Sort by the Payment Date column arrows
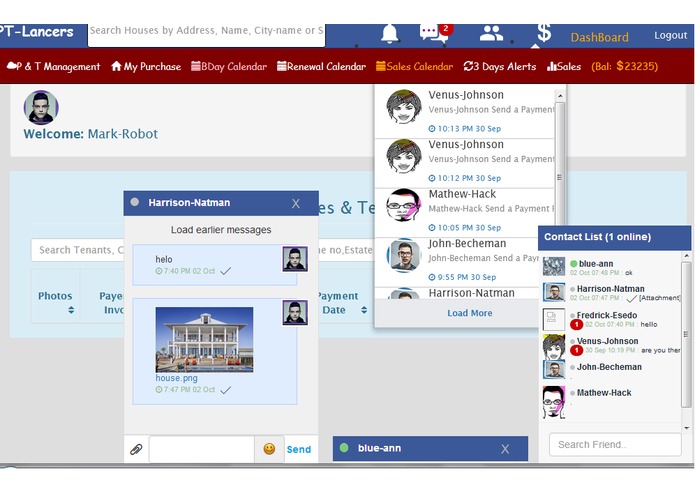 pyautogui.click(x=364, y=310)
